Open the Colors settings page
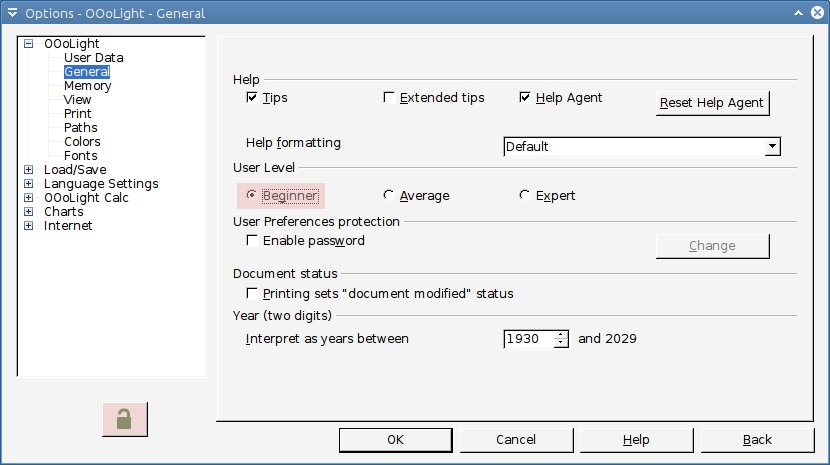This screenshot has width=830, height=465. click(82, 141)
